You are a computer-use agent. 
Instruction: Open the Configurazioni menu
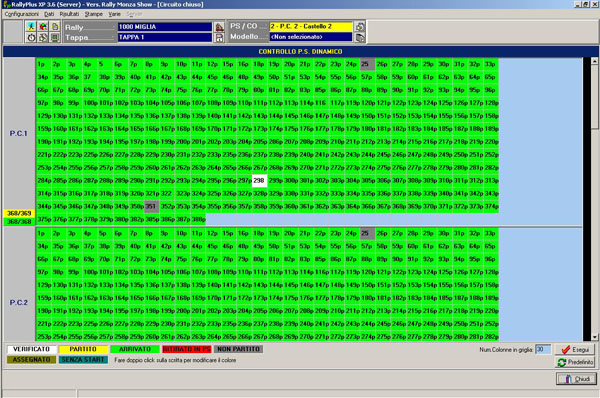click(21, 14)
